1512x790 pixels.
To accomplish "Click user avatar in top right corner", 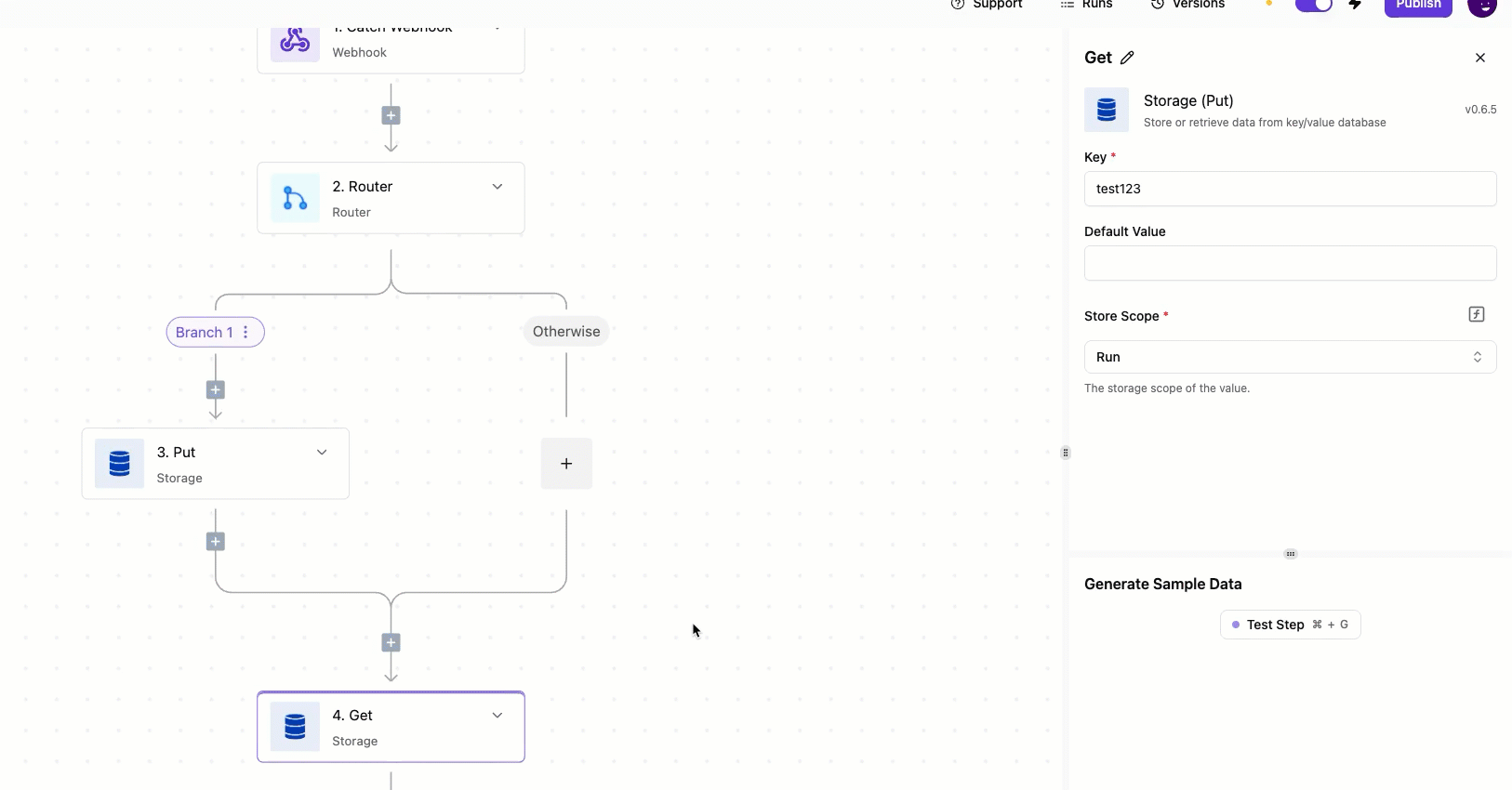I will (1481, 6).
